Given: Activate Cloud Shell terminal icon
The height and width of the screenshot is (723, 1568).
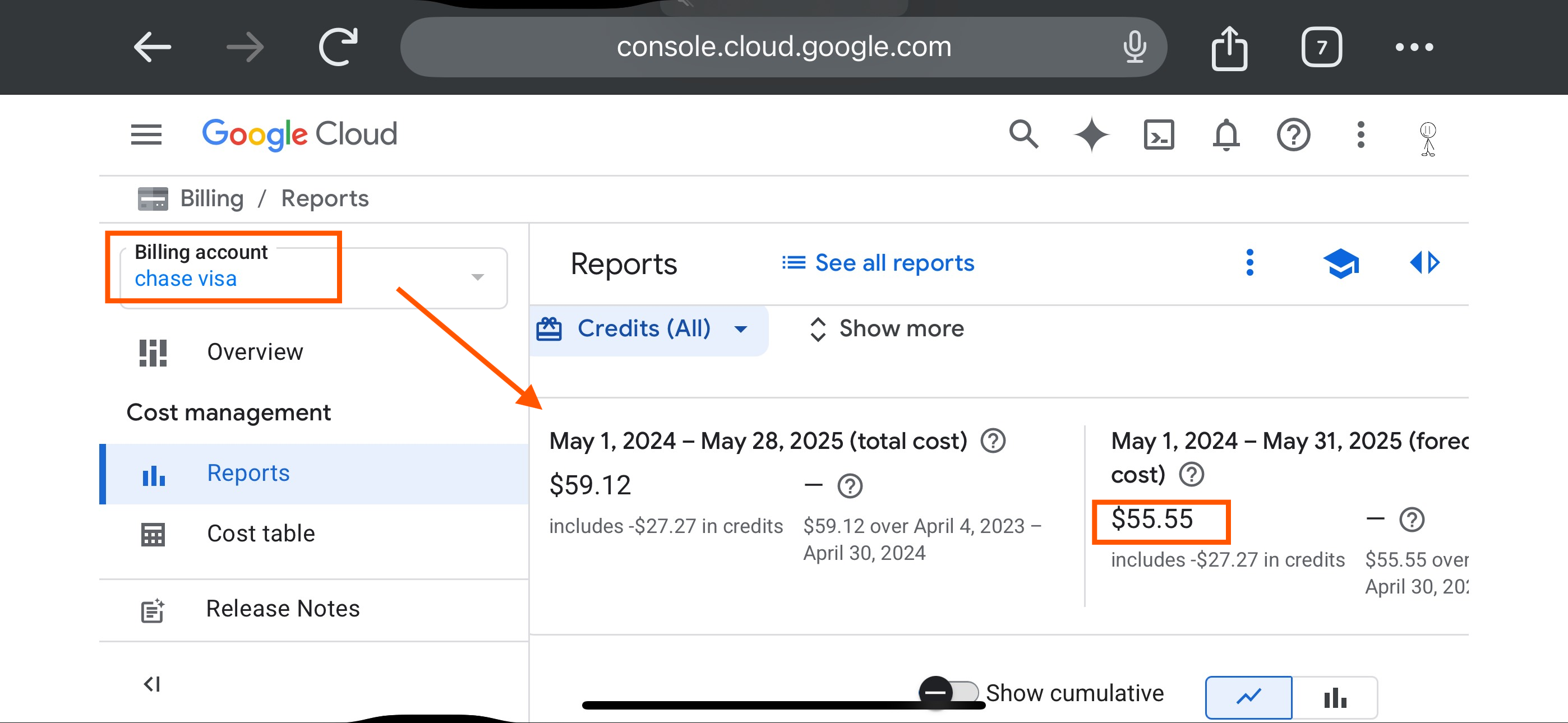Looking at the screenshot, I should [1159, 135].
